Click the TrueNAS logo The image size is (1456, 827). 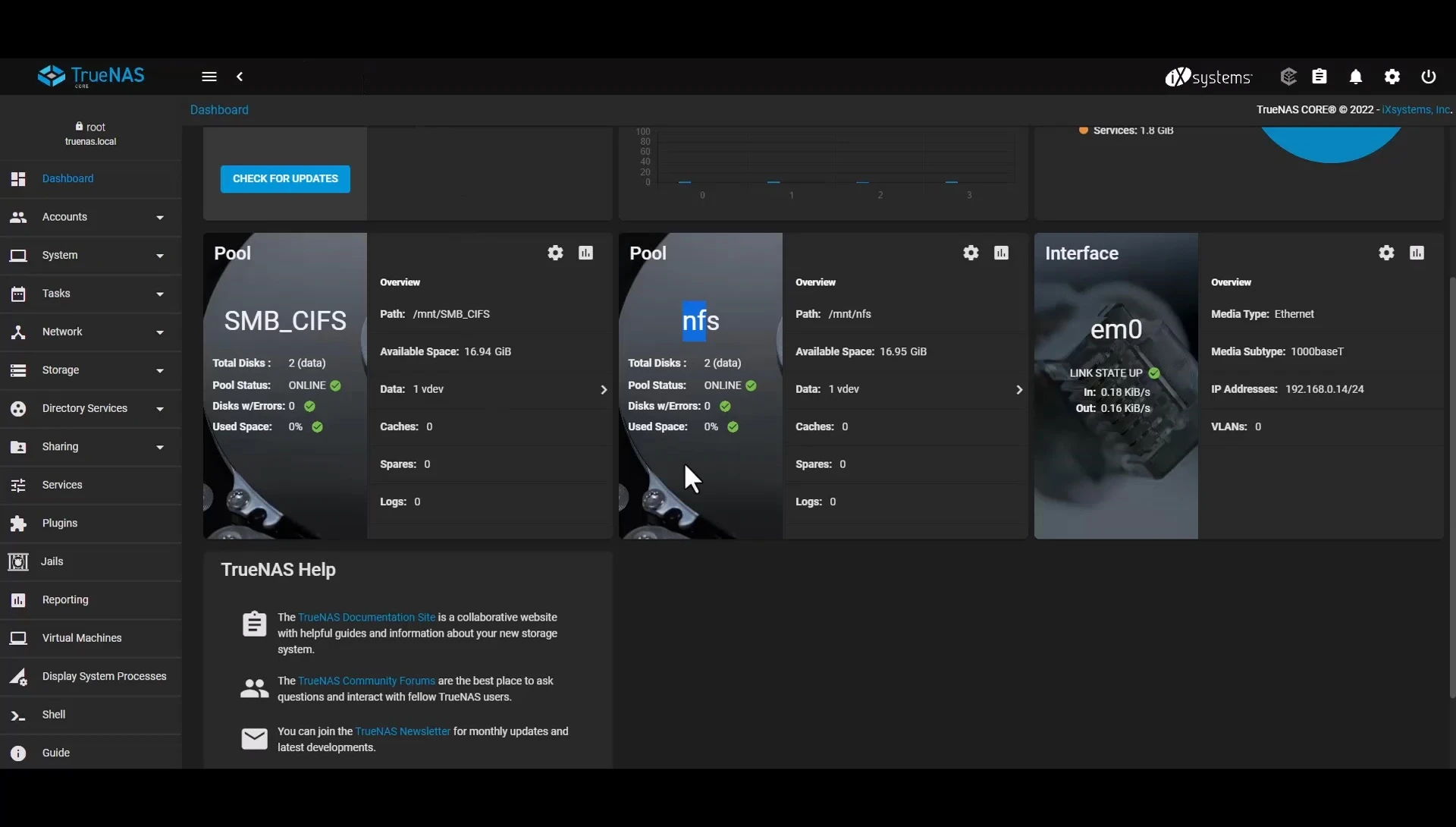[x=91, y=76]
